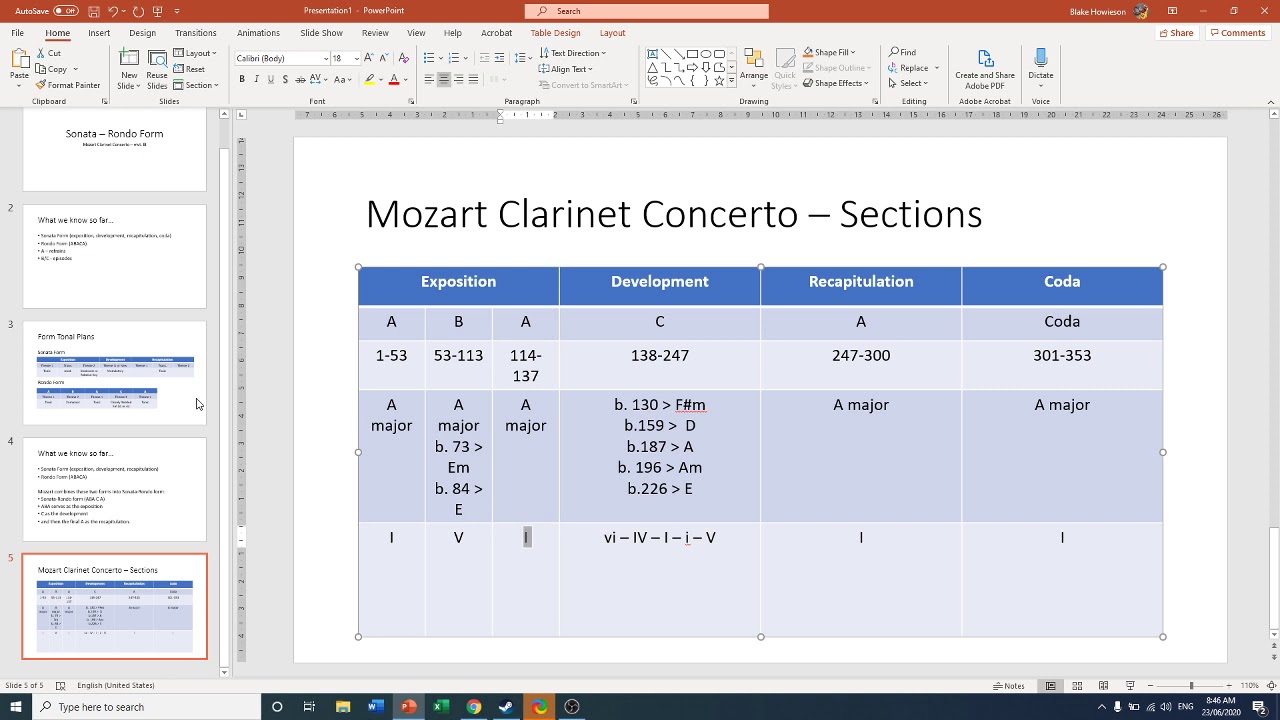This screenshot has width=1280, height=720.
Task: Toggle Italic formatting
Action: pos(256,79)
